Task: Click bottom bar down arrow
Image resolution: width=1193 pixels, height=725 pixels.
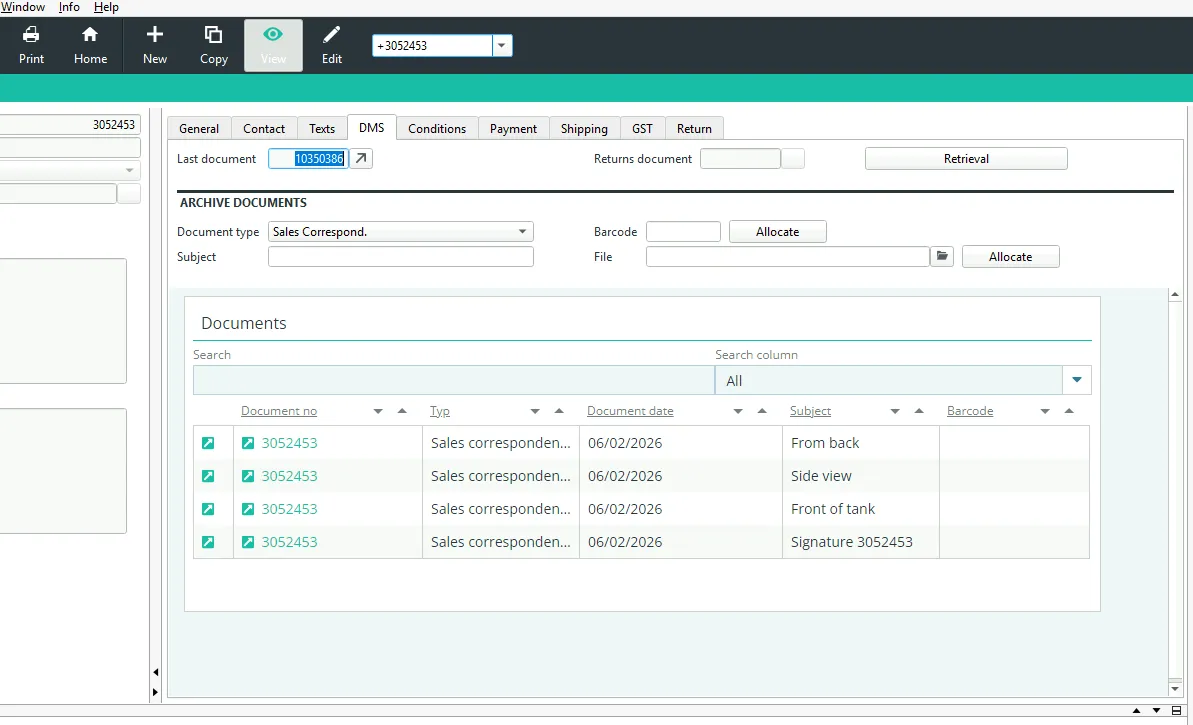Action: click(x=1156, y=711)
